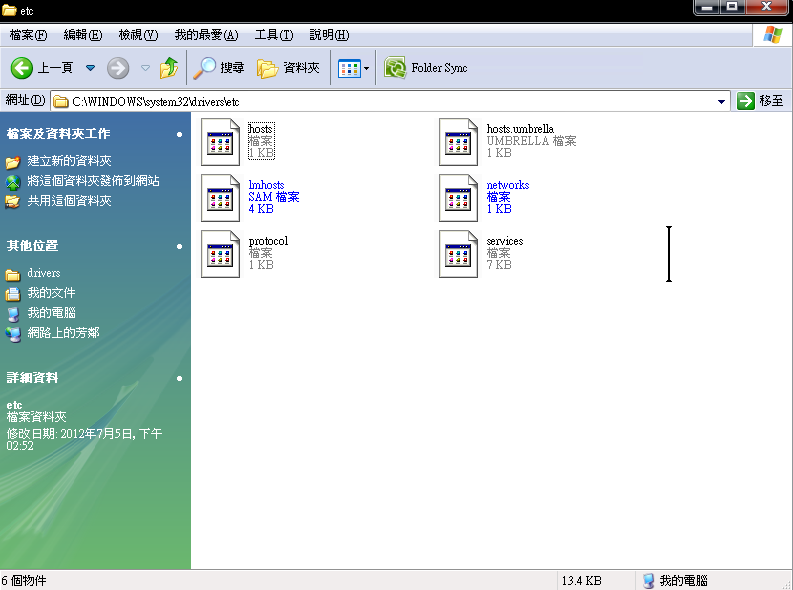Go up one folder level

coord(169,68)
